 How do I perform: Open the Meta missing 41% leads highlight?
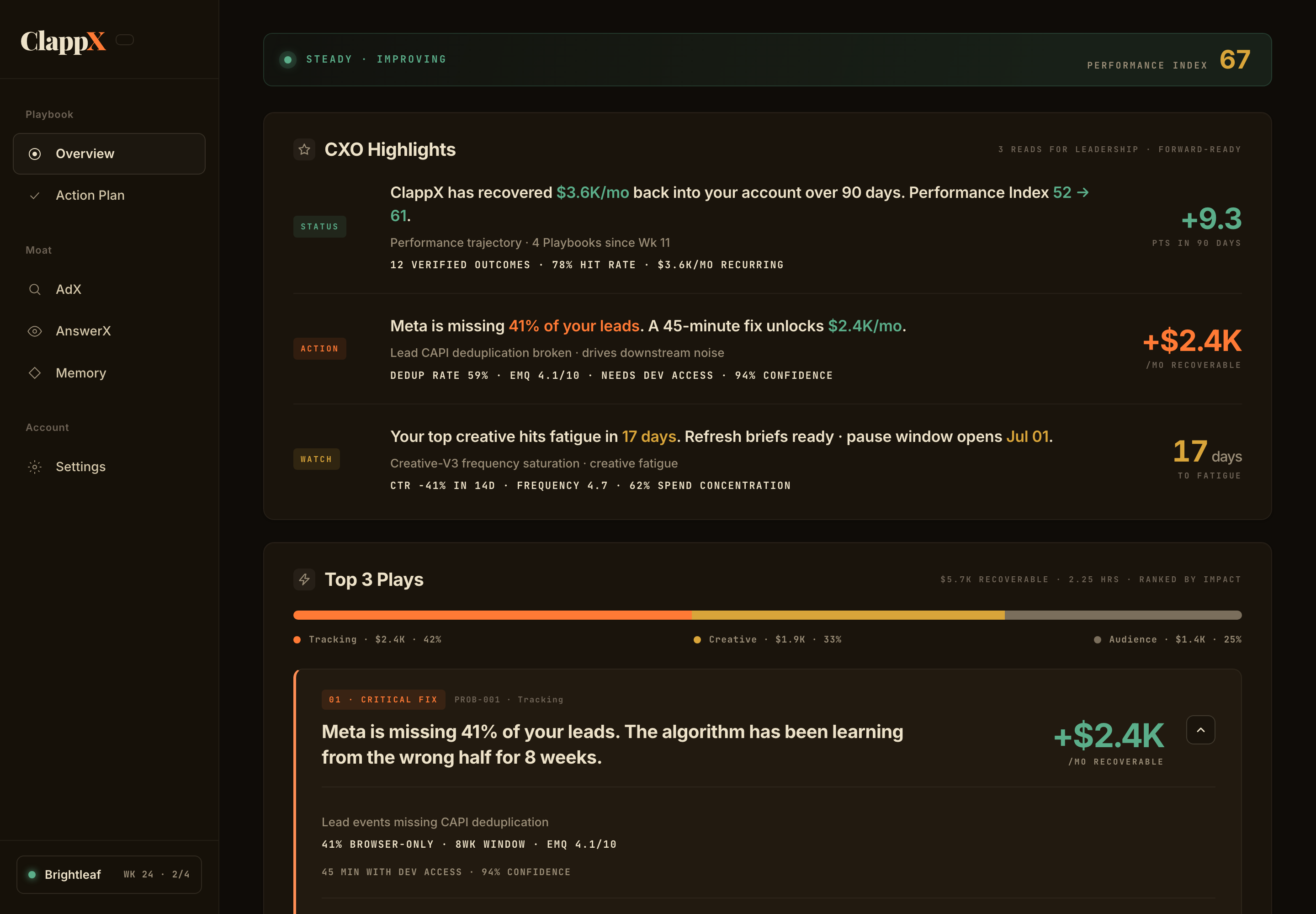tap(767, 349)
